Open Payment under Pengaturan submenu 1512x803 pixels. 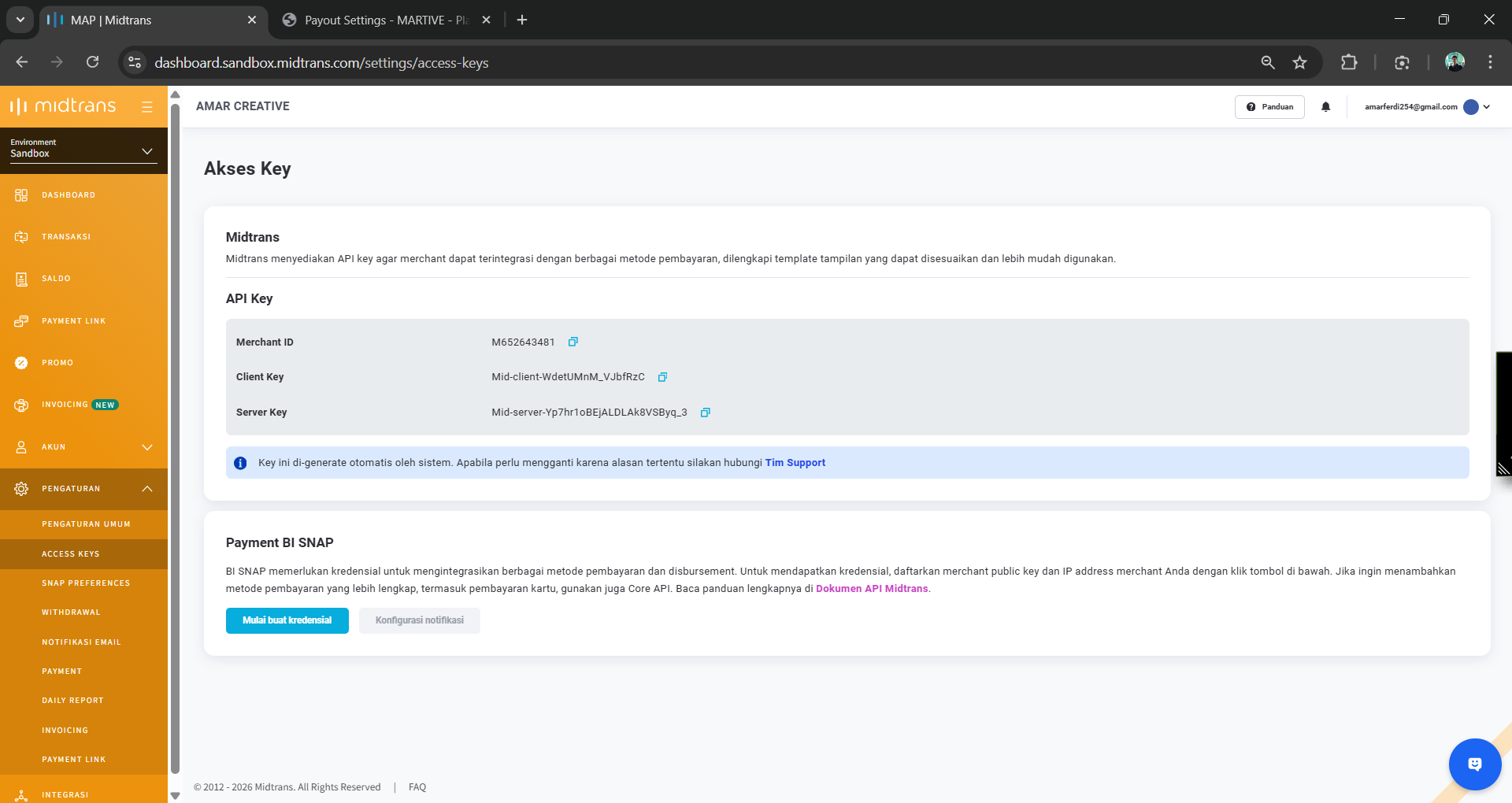click(62, 672)
